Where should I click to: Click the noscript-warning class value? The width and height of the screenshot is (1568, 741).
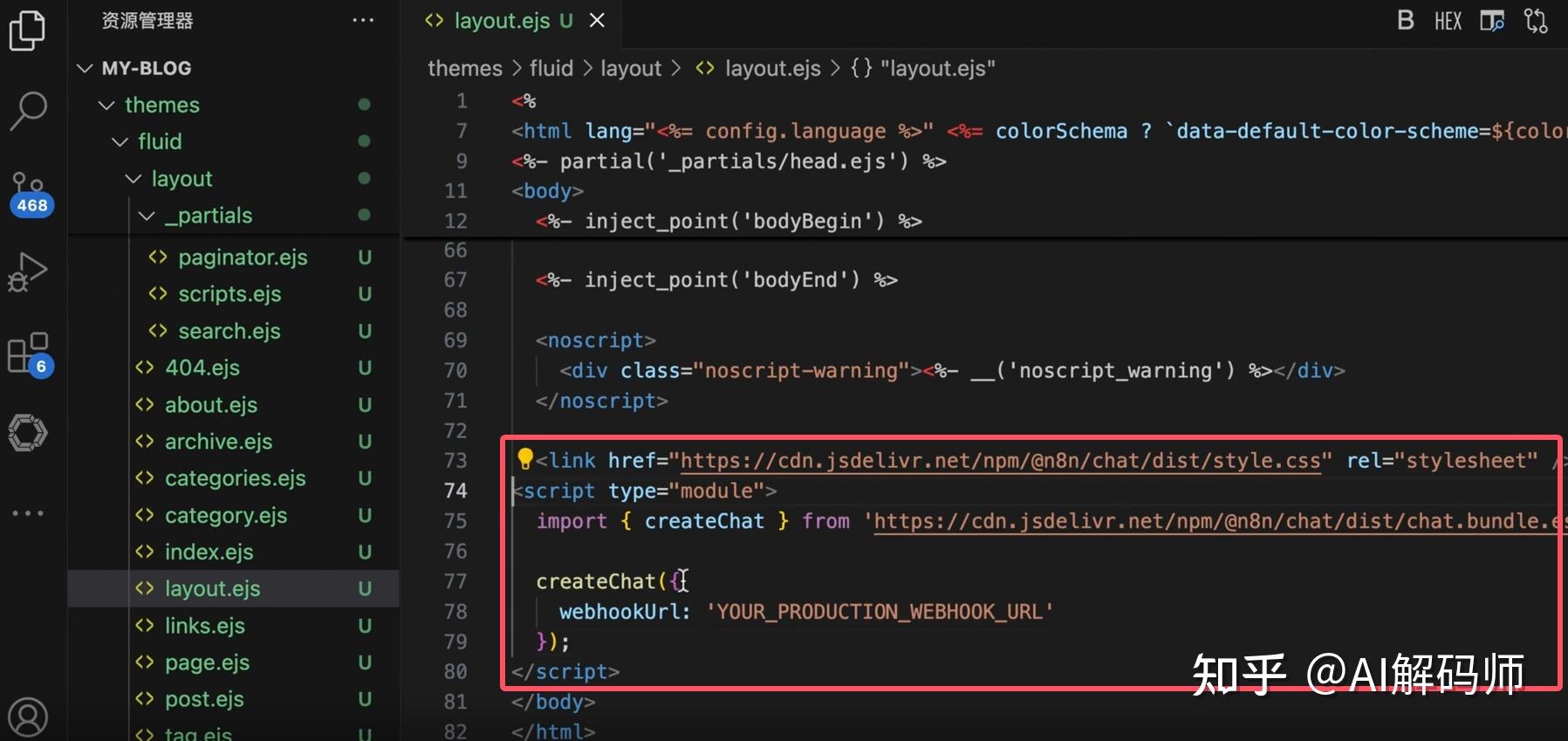click(x=801, y=371)
